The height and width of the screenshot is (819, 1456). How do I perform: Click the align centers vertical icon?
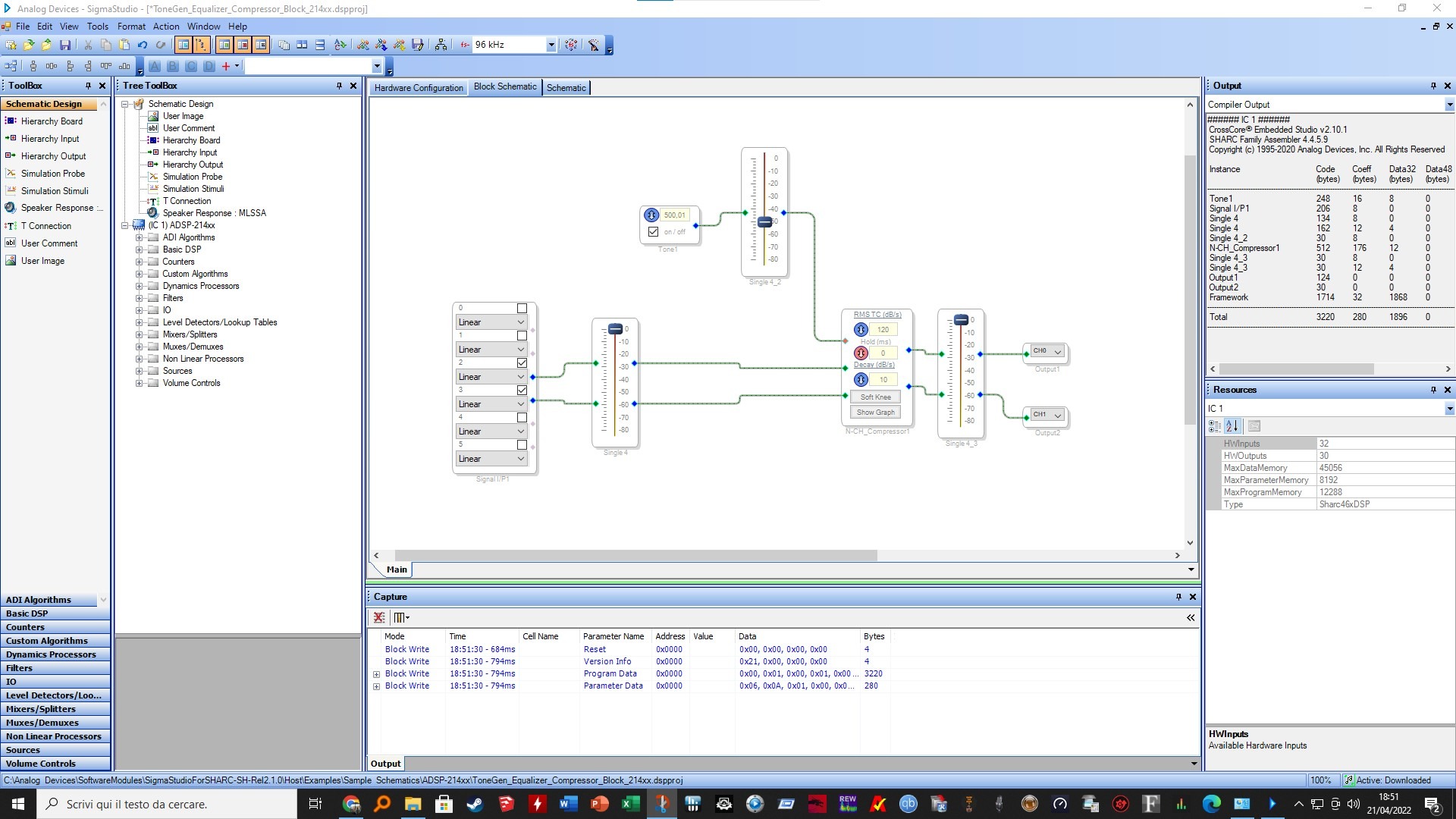tap(33, 66)
